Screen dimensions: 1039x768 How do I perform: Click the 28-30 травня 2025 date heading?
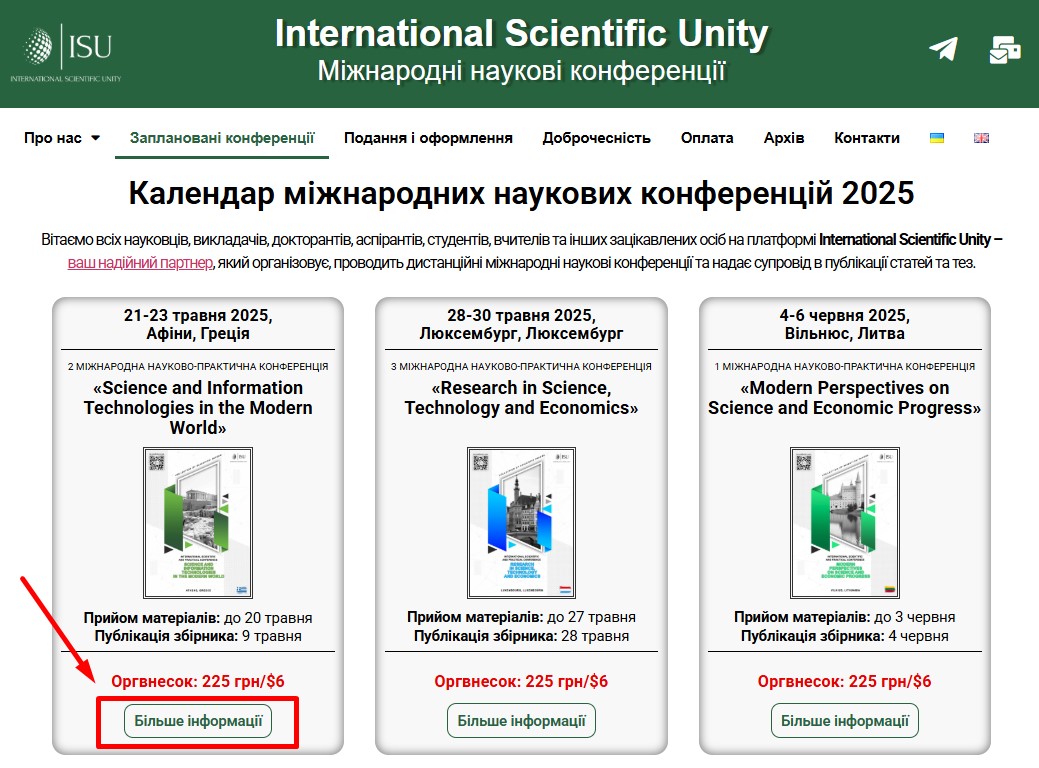click(521, 315)
